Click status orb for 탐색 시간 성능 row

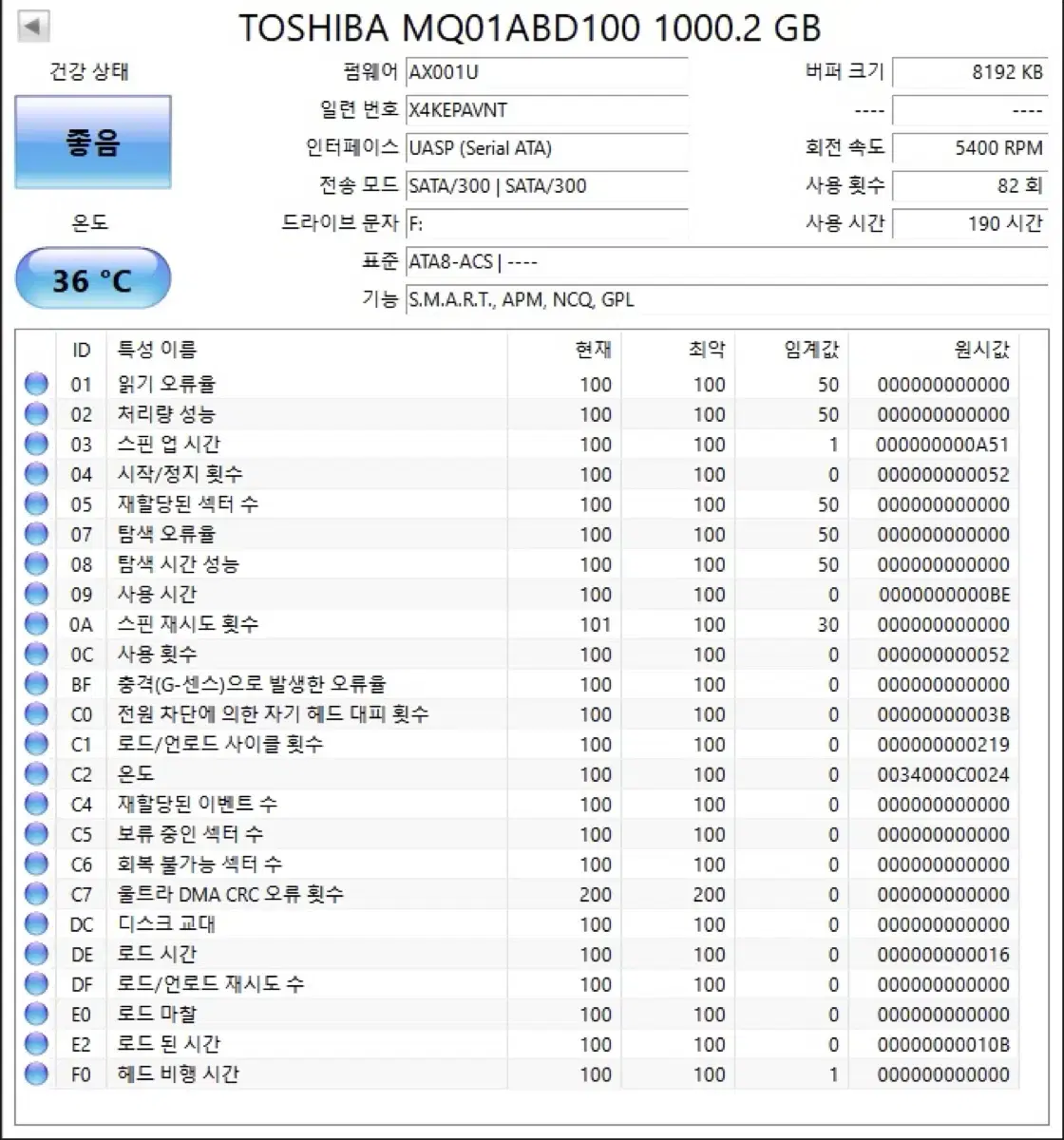[x=36, y=564]
